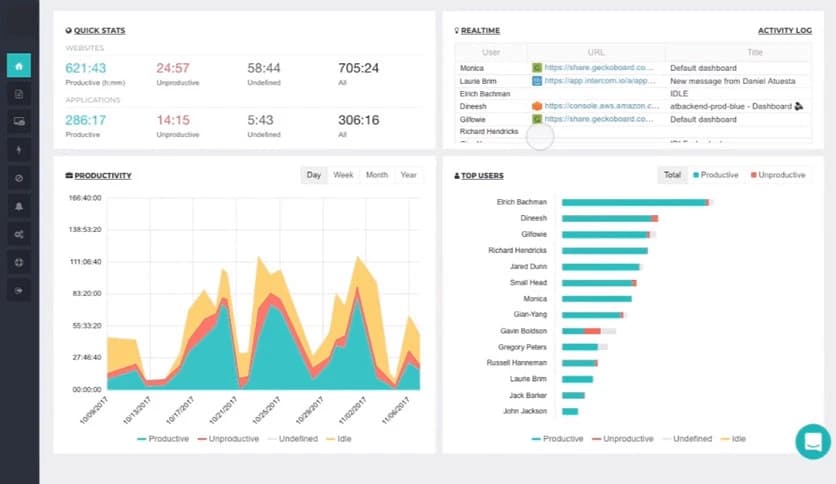Open the Home dashboard sidebar icon
Screen dimensions: 836x484
[x=19, y=66]
